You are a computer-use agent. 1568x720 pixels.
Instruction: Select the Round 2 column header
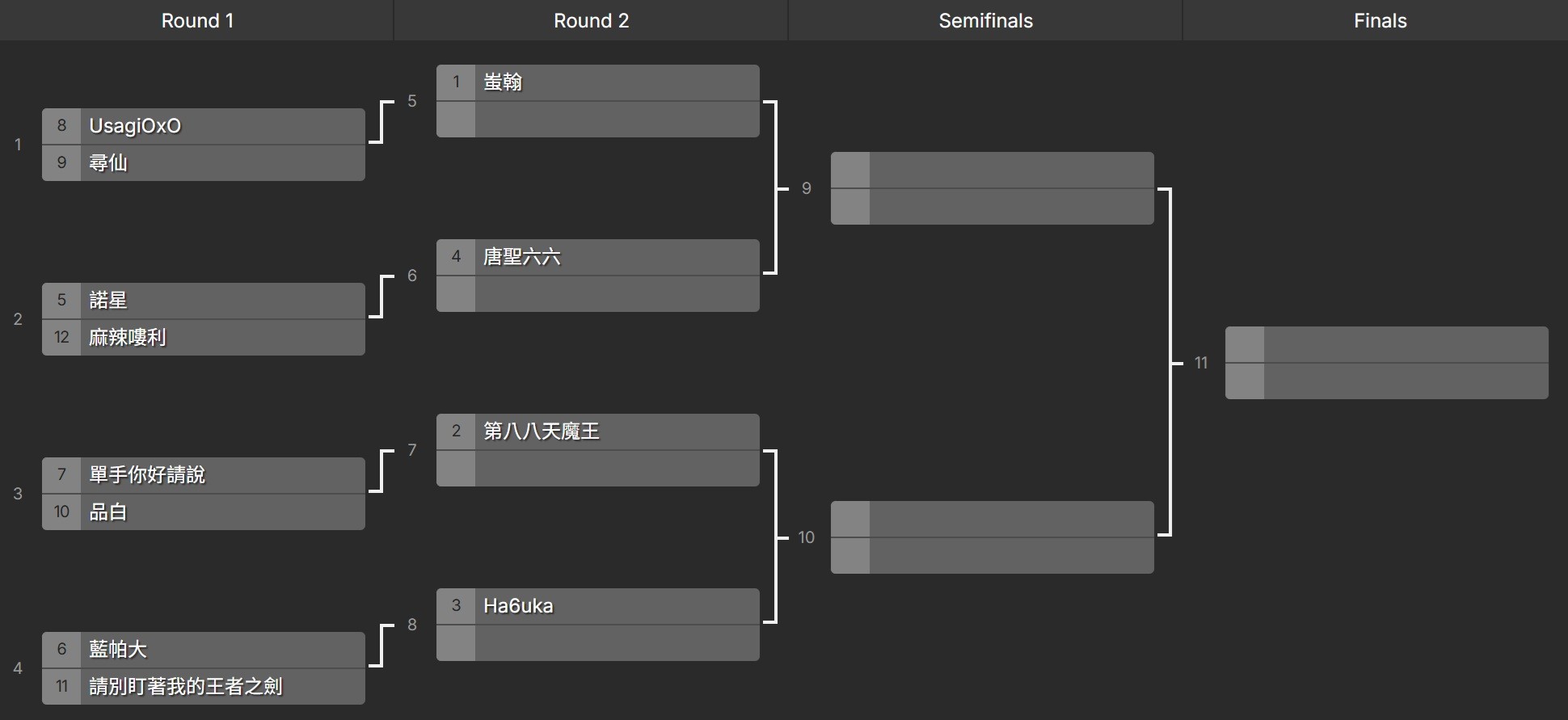coord(591,21)
